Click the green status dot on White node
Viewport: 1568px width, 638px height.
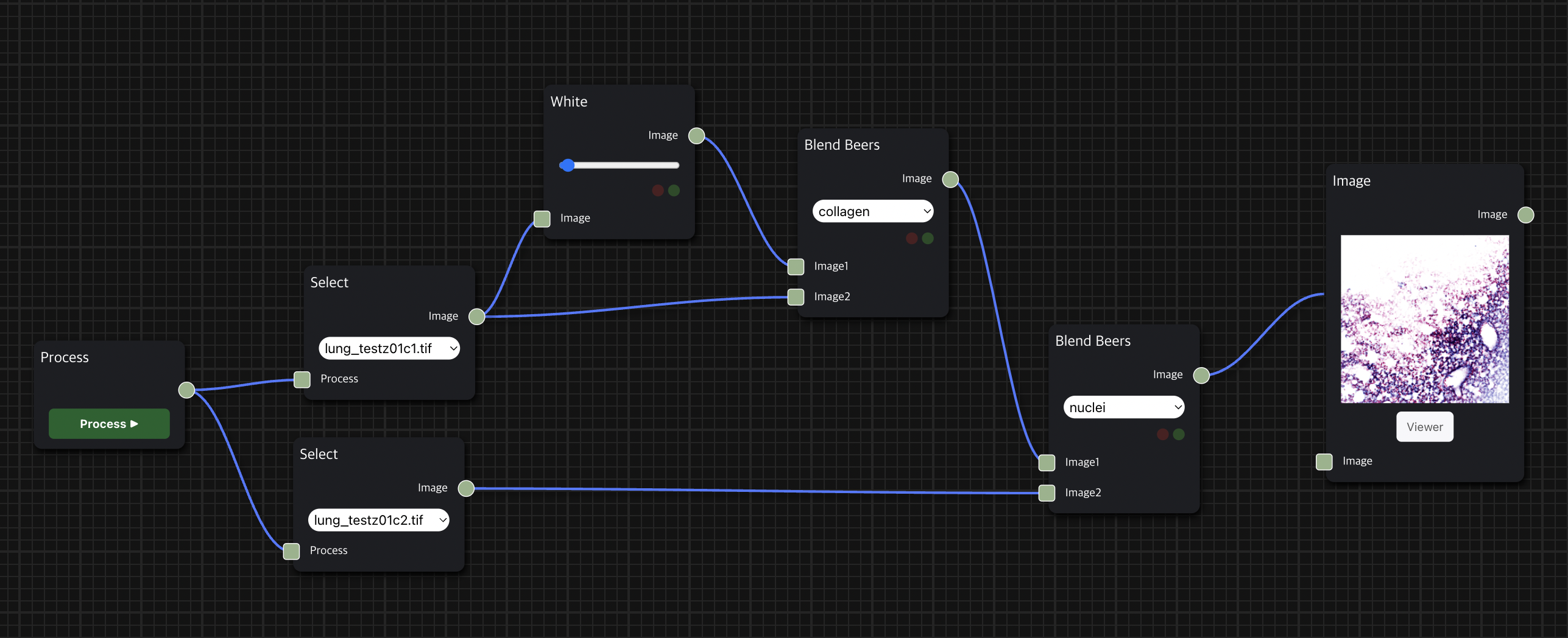point(674,191)
